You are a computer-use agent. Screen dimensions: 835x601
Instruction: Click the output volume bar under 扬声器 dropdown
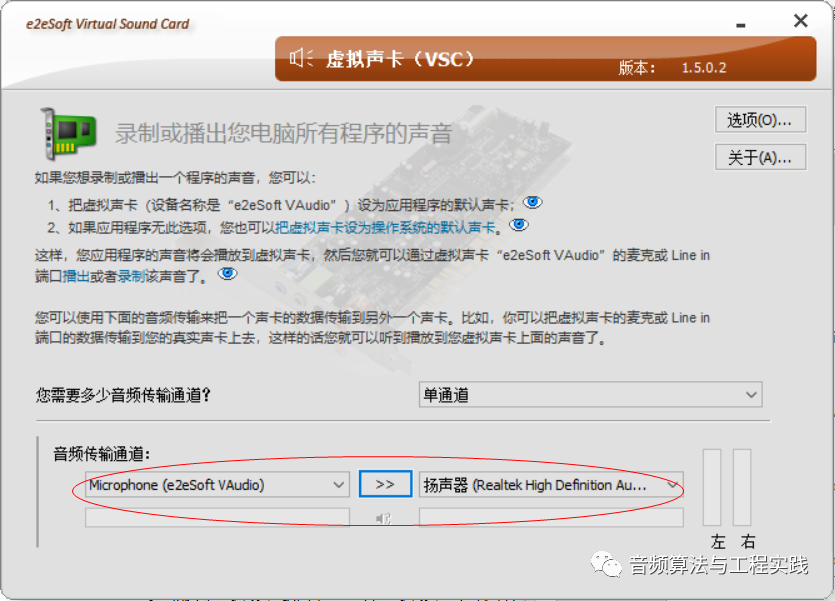click(551, 517)
